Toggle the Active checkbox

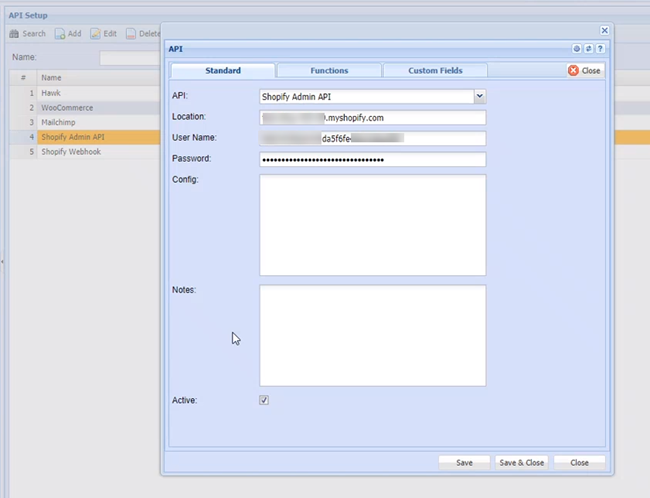click(x=264, y=400)
